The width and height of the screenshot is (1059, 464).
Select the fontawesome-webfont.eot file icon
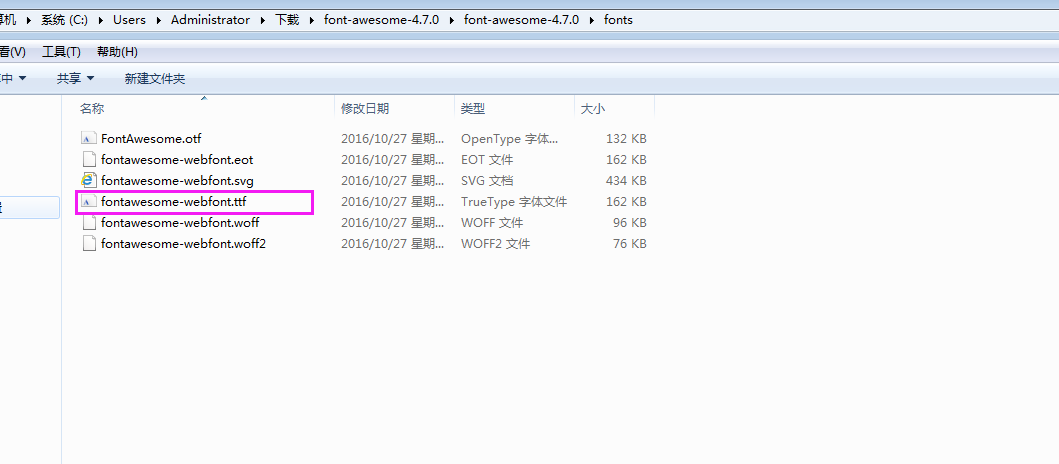coord(88,159)
